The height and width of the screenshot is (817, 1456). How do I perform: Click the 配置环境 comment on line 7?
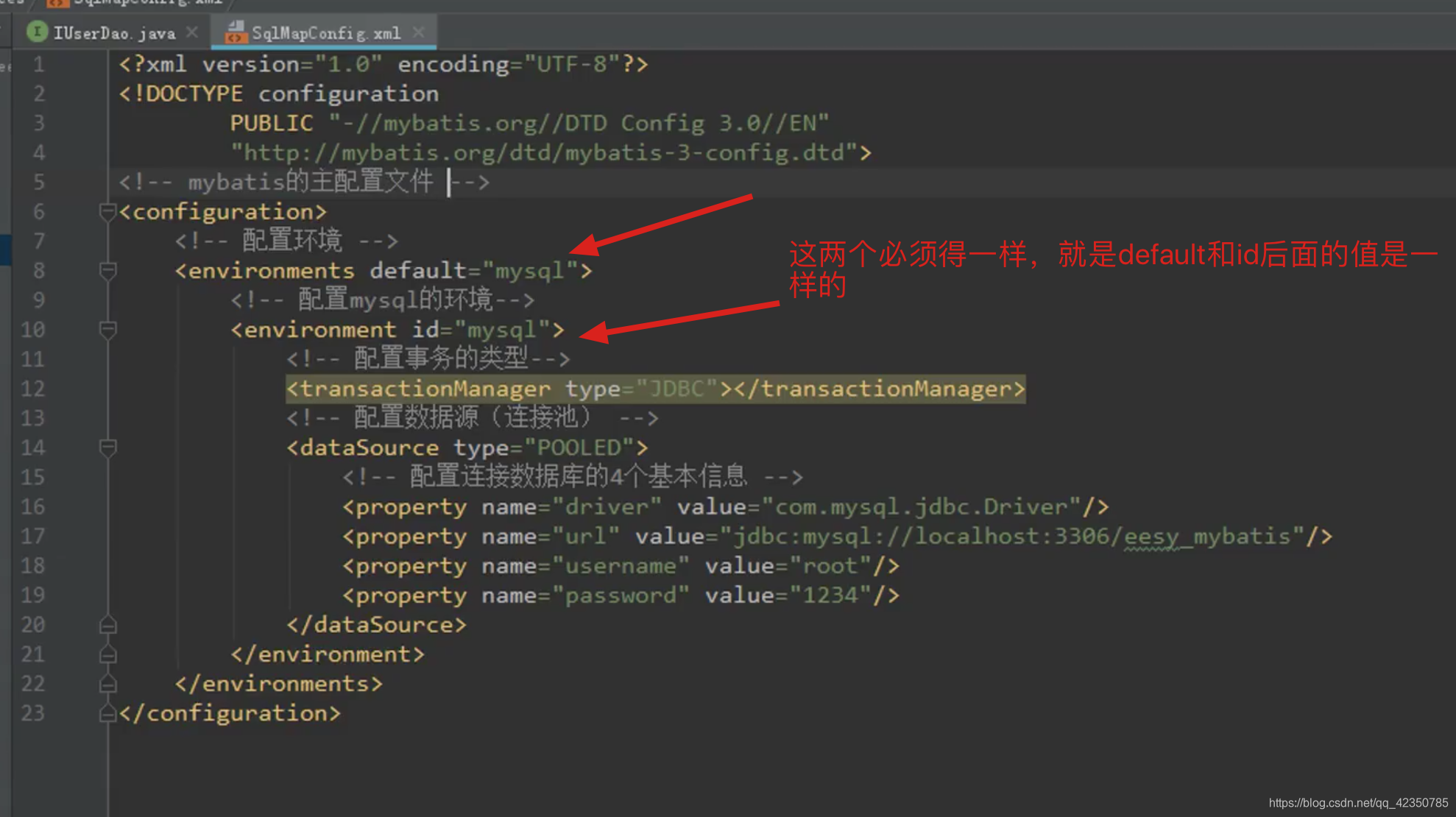(286, 241)
